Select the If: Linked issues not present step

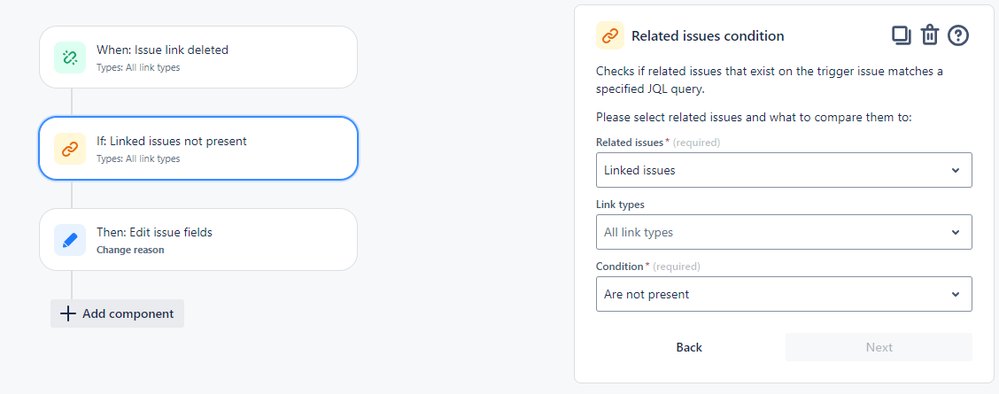pyautogui.click(x=198, y=149)
